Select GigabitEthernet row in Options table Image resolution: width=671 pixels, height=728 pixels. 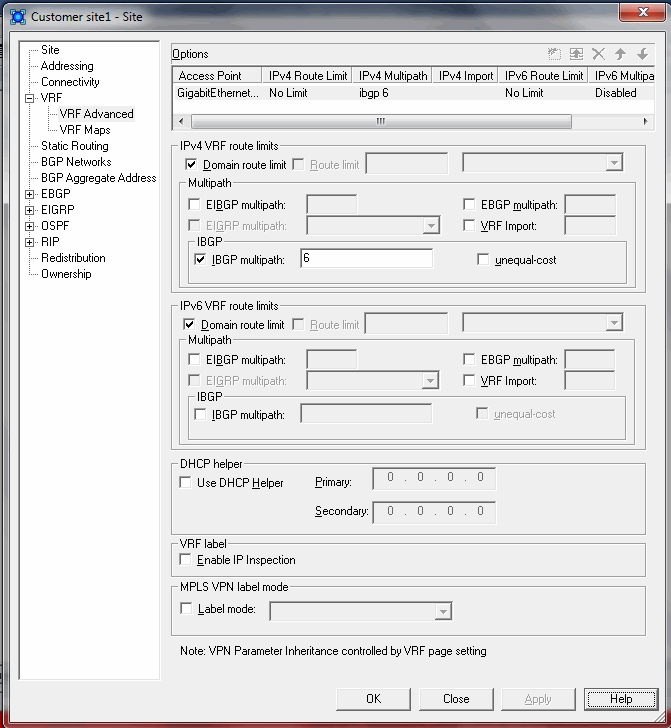[x=413, y=93]
